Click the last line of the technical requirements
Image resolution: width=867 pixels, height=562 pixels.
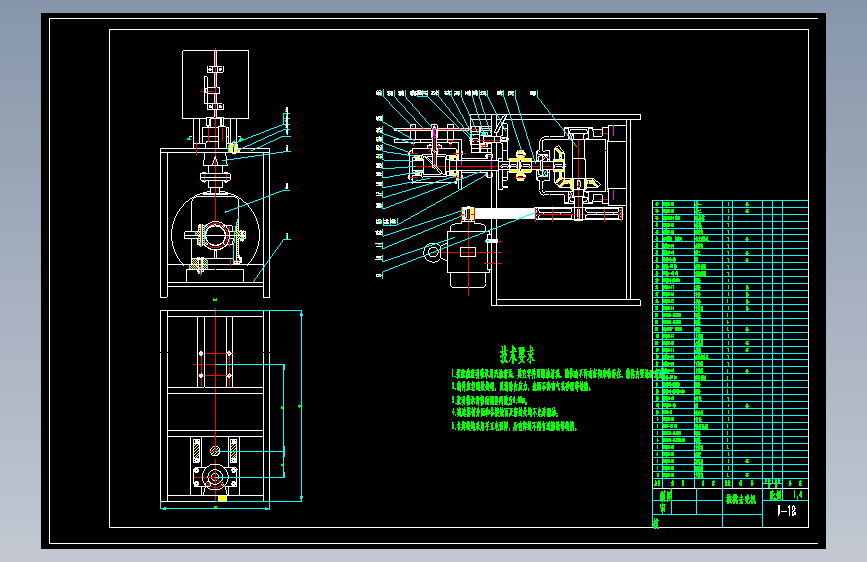(514, 426)
